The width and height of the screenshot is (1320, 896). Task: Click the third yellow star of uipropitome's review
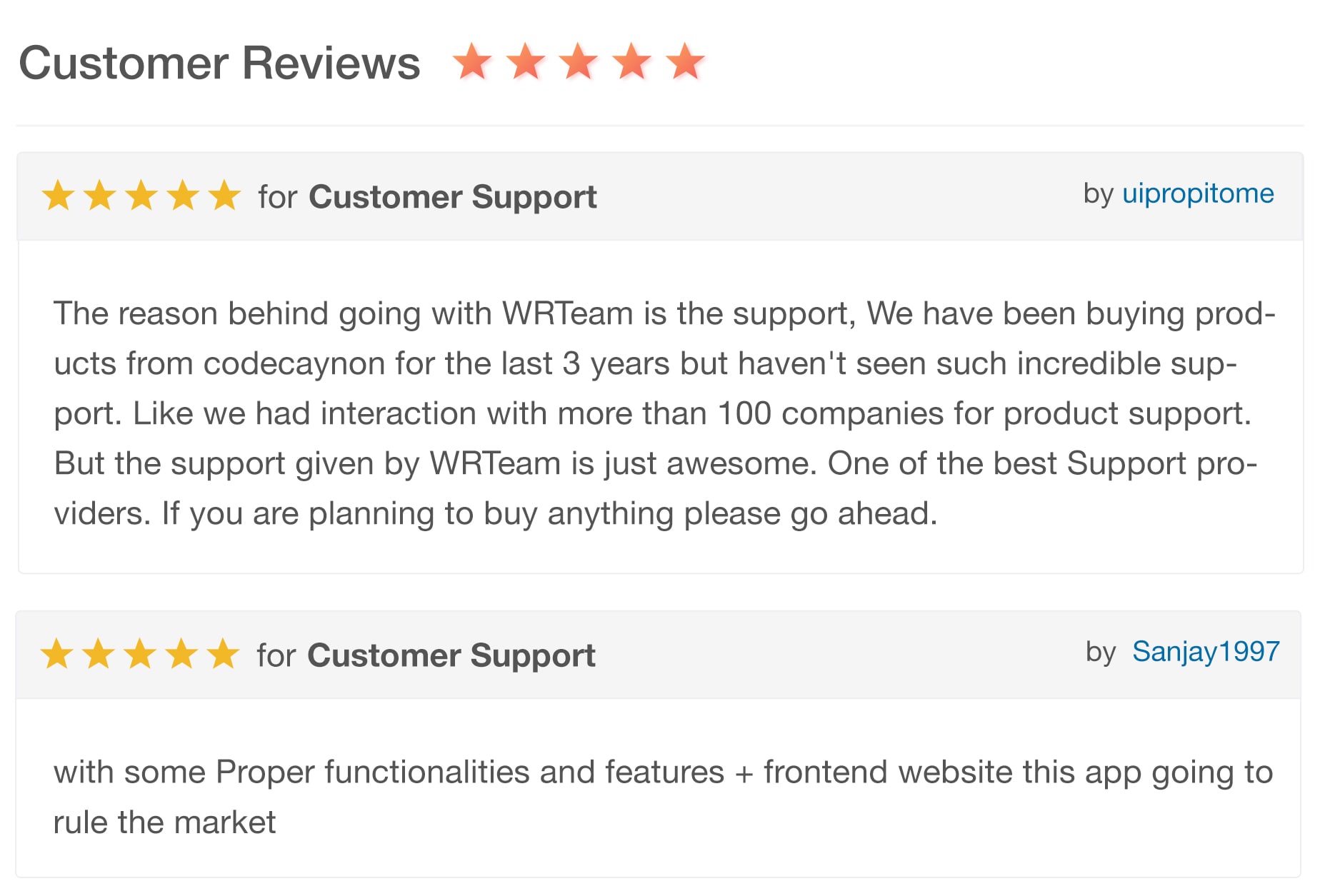tap(142, 196)
